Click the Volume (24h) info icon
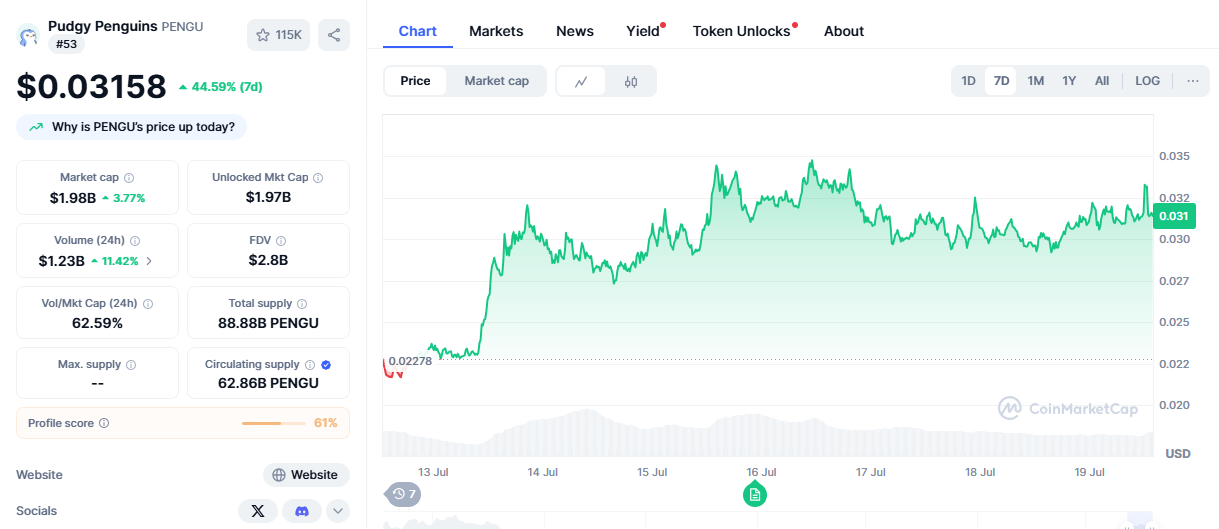 tap(135, 241)
